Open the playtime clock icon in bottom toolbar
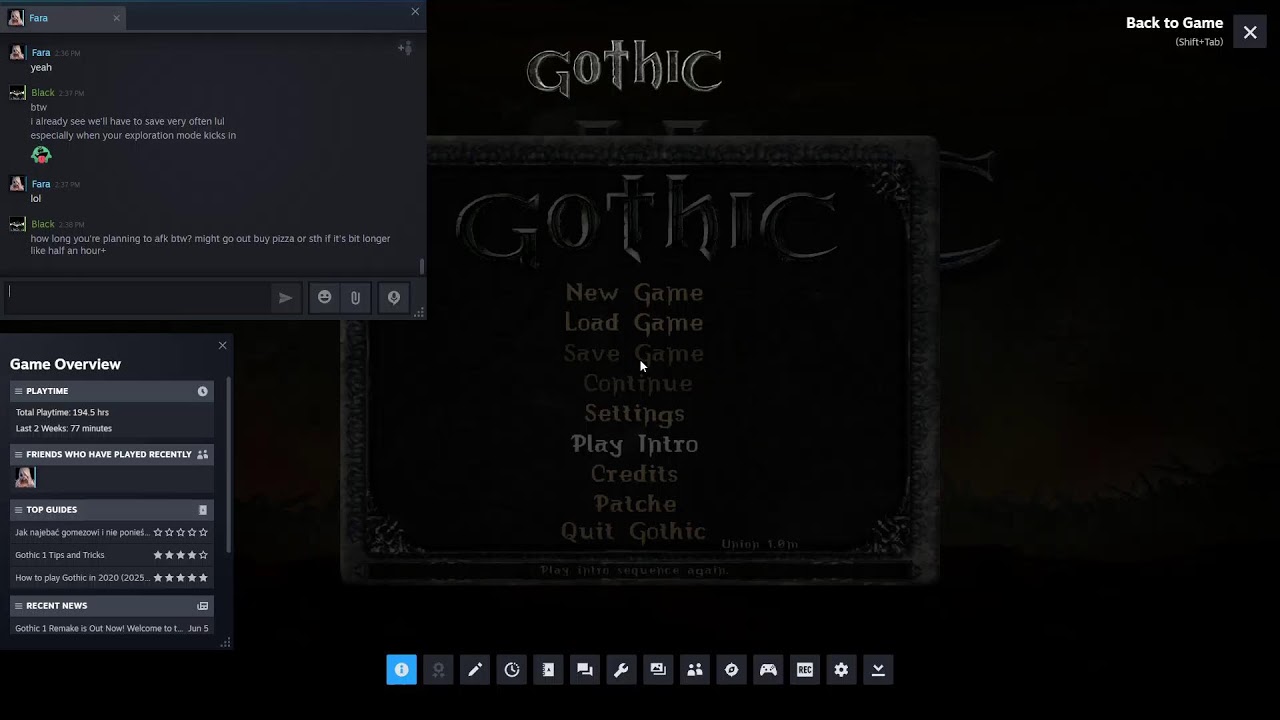 click(512, 670)
